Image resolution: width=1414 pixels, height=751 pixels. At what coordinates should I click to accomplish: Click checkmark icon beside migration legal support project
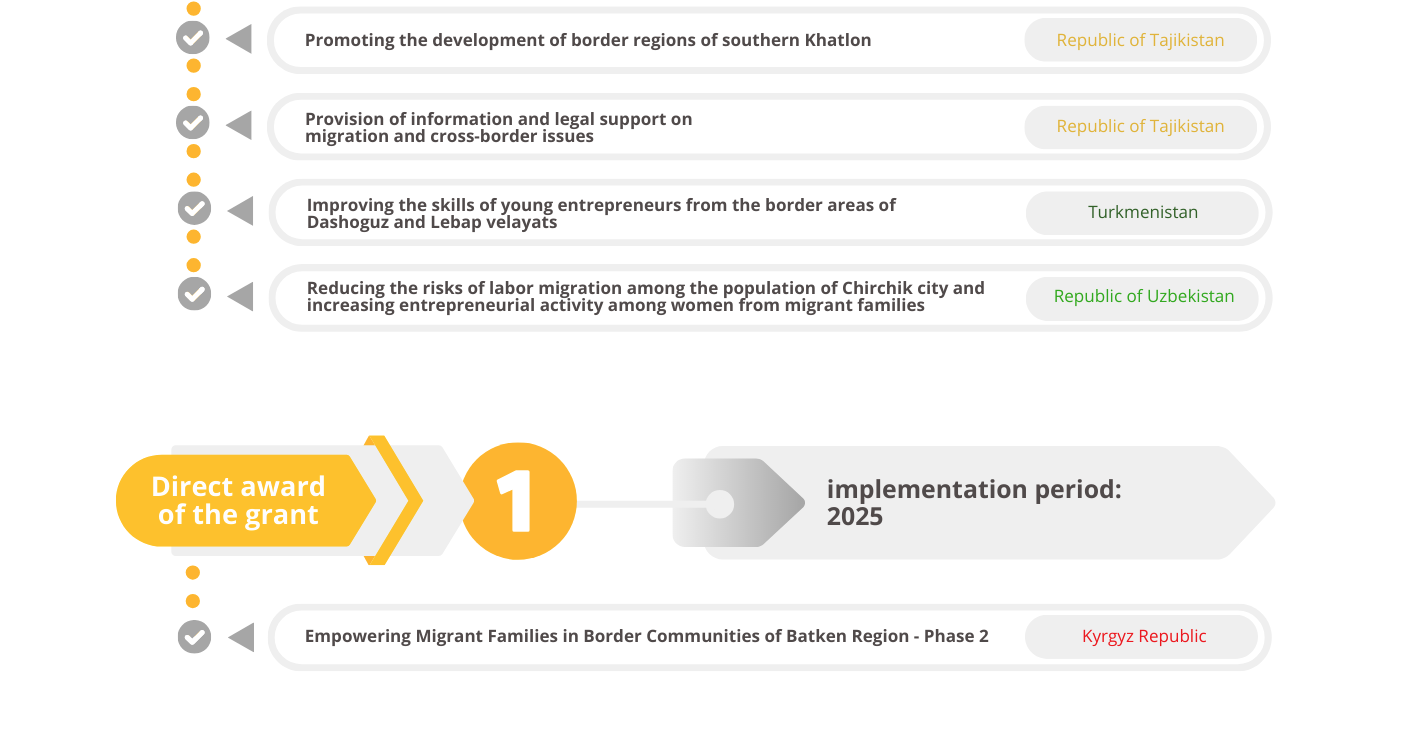click(193, 123)
